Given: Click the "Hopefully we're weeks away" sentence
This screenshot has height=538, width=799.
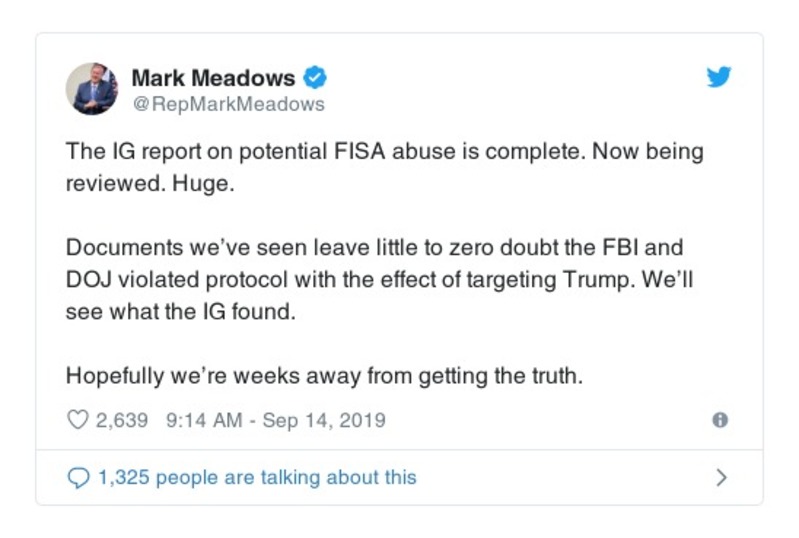Looking at the screenshot, I should click(200, 377).
